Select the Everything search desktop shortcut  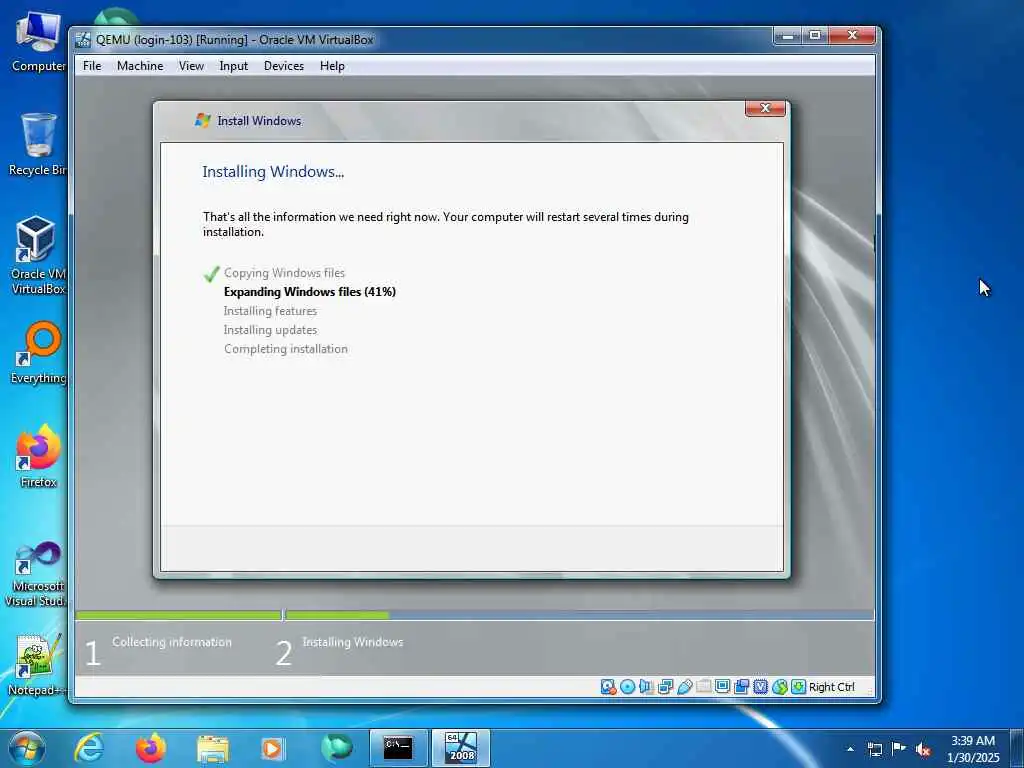[37, 353]
